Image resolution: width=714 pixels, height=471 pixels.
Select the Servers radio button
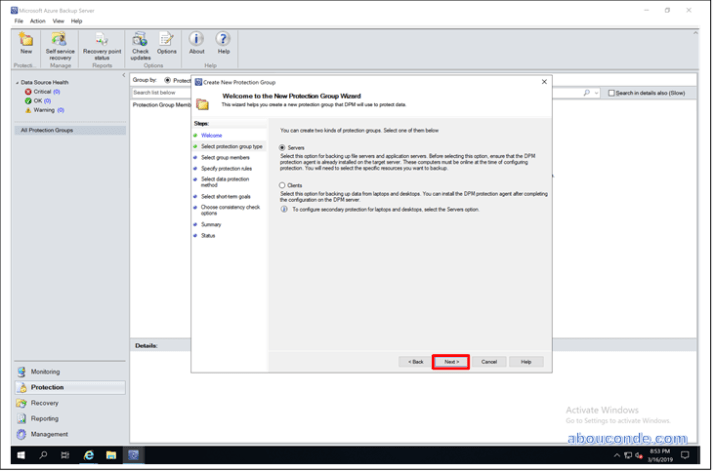coord(283,147)
